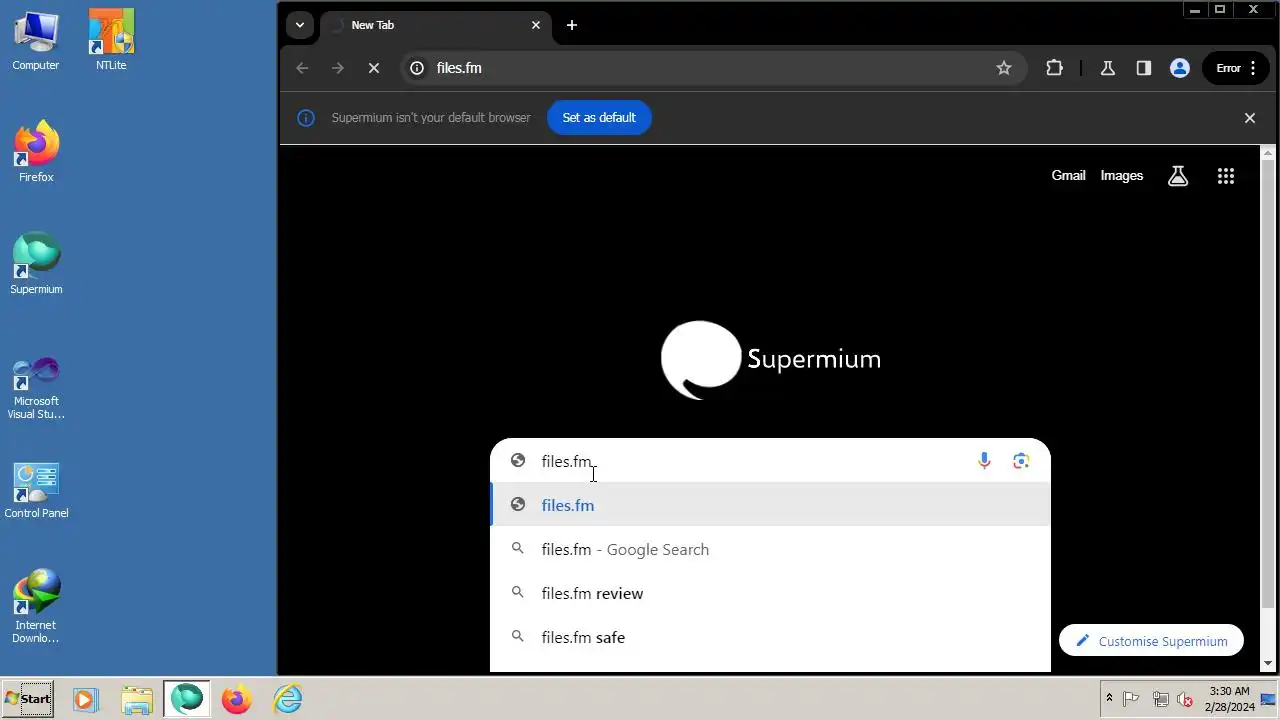Click the search box containing files.fm

770,461
